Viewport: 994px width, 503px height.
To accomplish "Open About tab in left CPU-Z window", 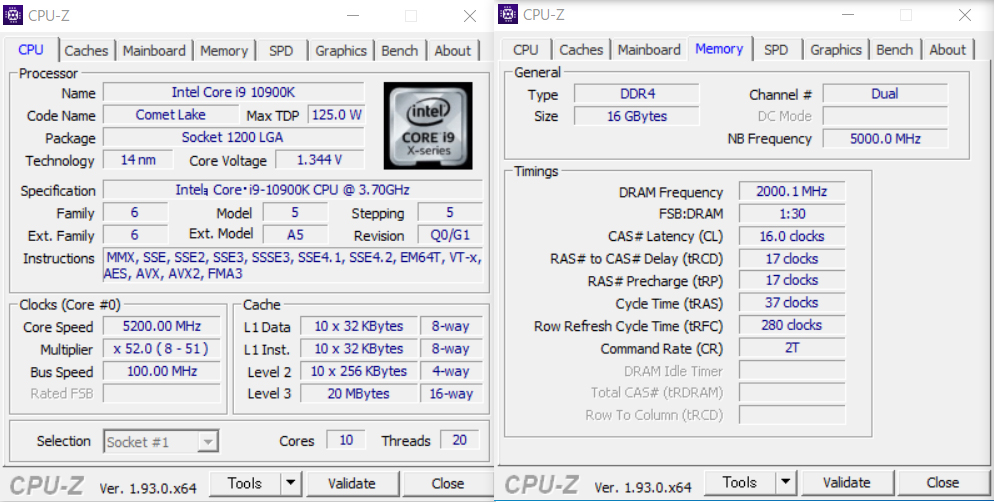I will 453,51.
